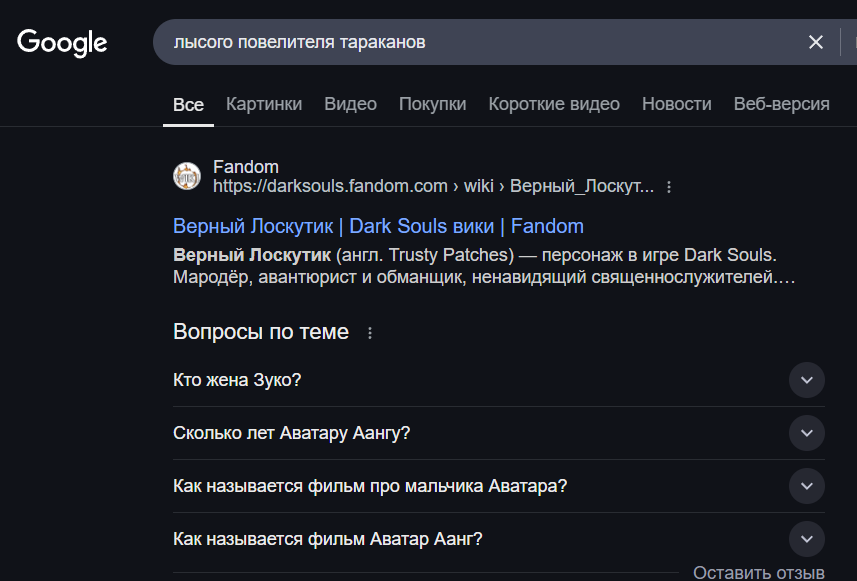
Task: Open the three-dot menu beside Вопросы по теме
Action: tap(370, 333)
